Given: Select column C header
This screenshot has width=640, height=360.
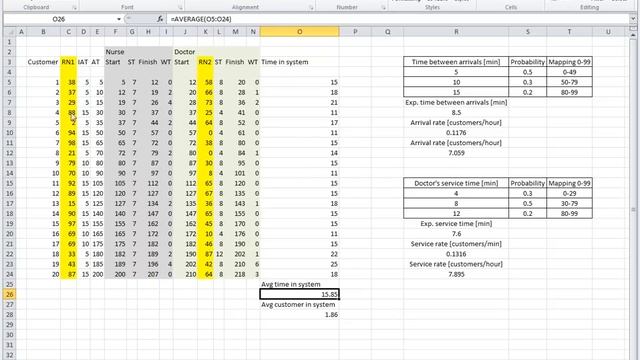Looking at the screenshot, I should point(68,32).
